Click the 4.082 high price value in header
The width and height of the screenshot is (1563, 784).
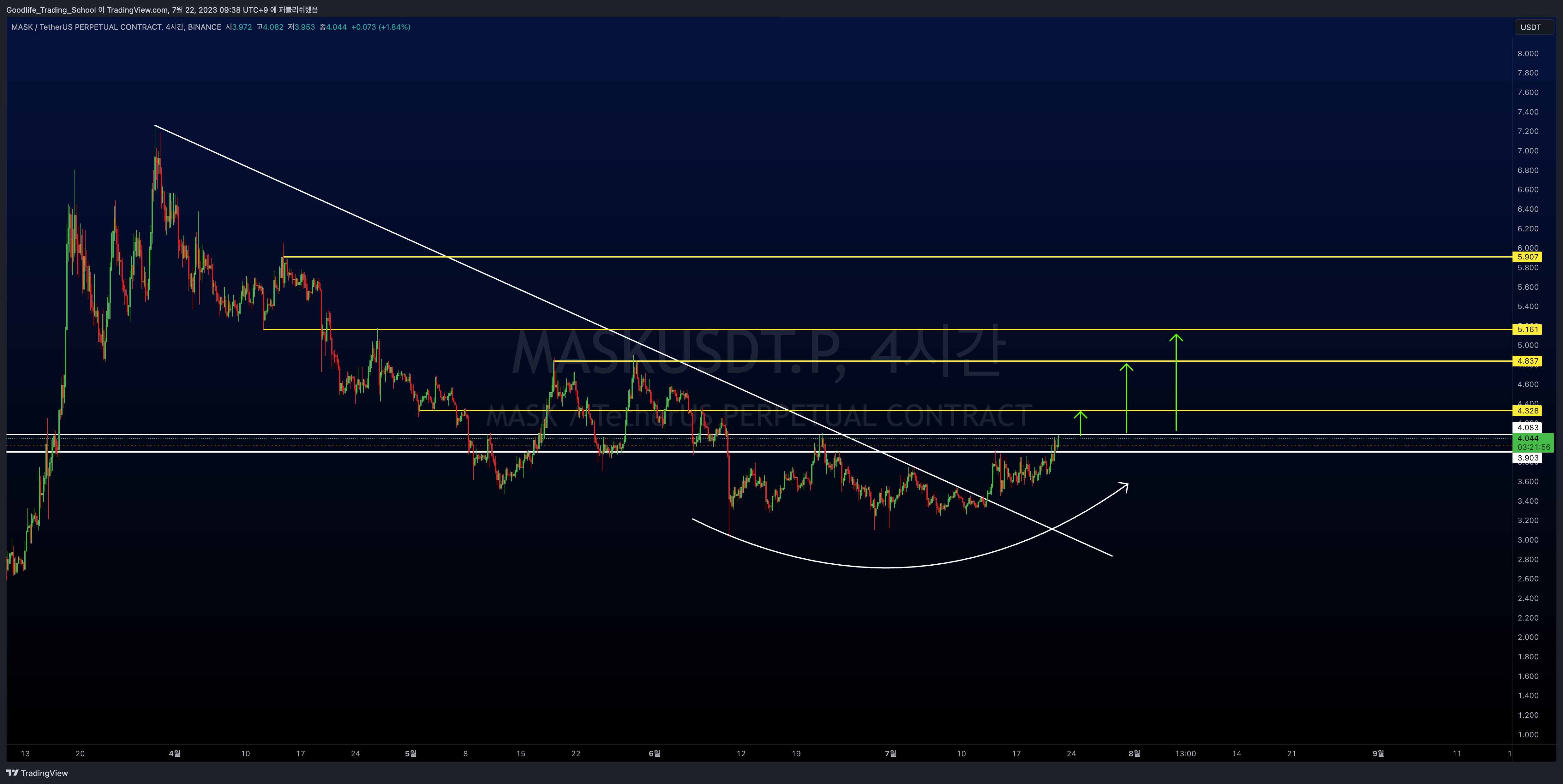274,27
